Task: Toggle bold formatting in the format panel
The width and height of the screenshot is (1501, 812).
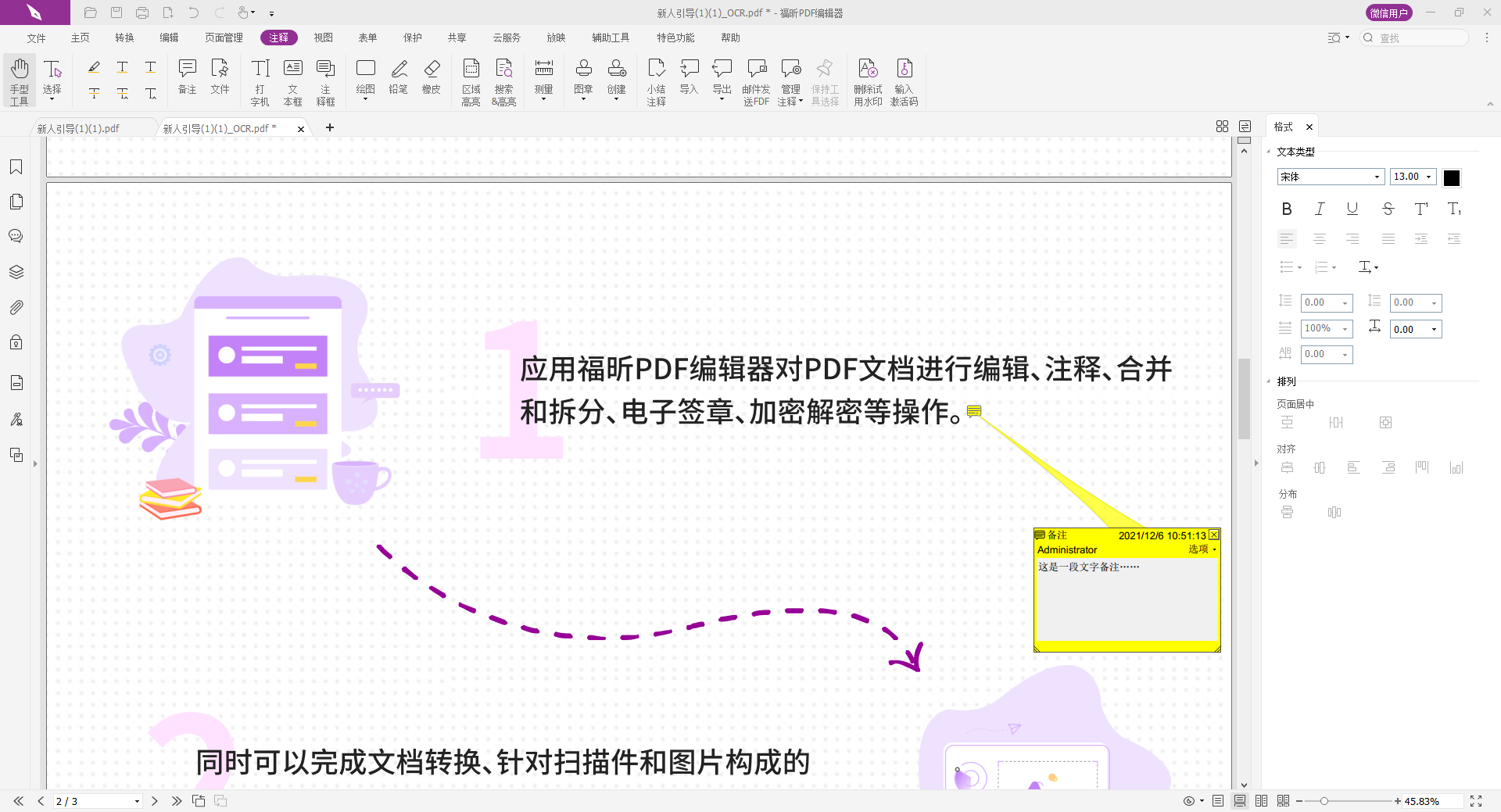Action: point(1287,209)
